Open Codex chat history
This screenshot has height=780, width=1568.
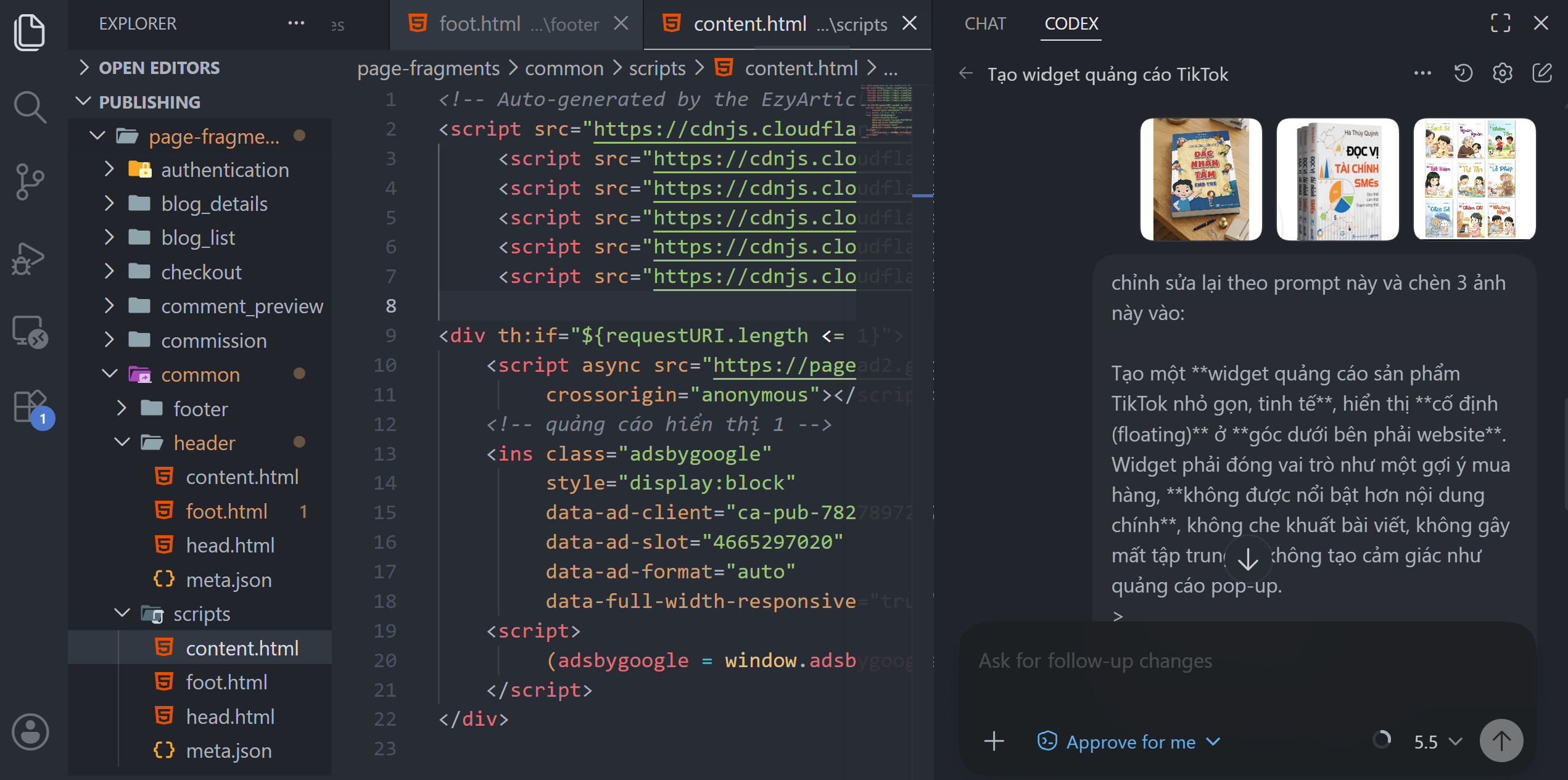pyautogui.click(x=1463, y=73)
